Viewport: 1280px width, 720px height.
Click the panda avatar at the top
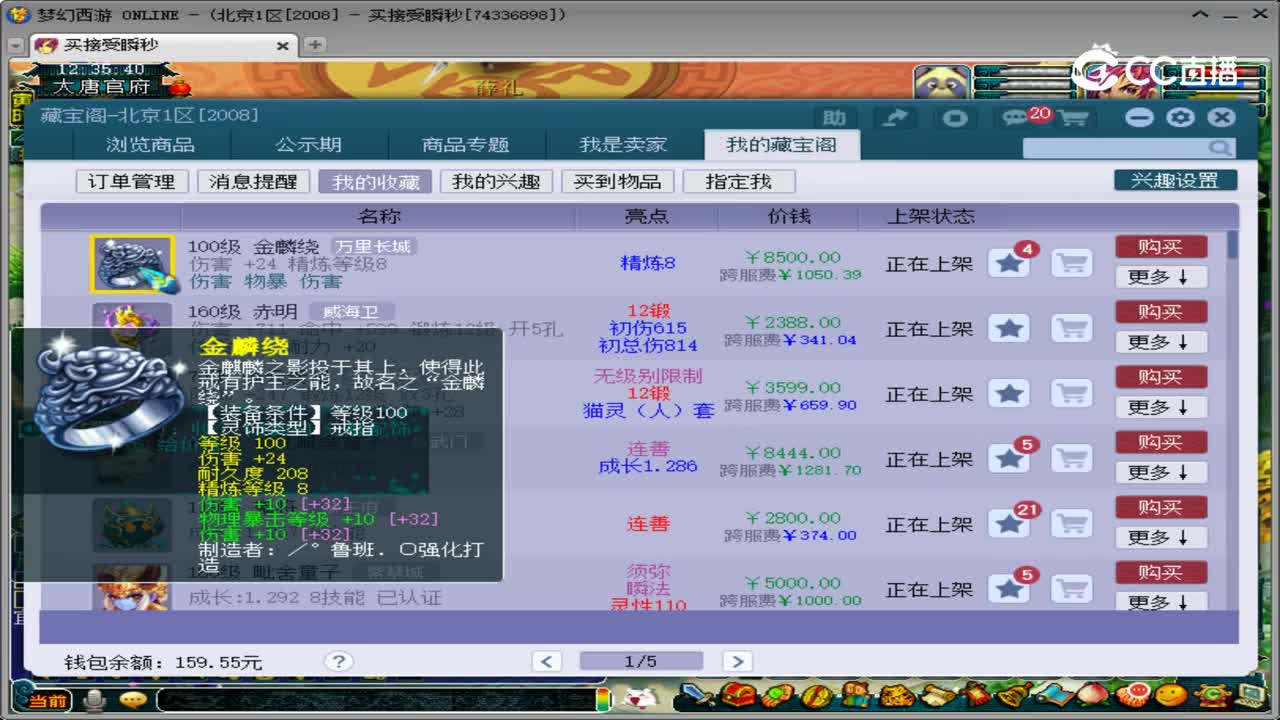(x=941, y=83)
